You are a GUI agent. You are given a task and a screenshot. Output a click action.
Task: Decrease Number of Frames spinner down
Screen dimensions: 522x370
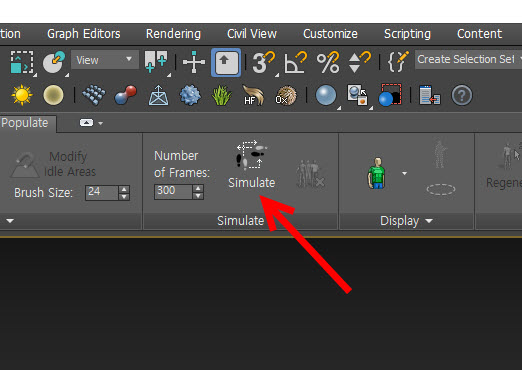(198, 196)
